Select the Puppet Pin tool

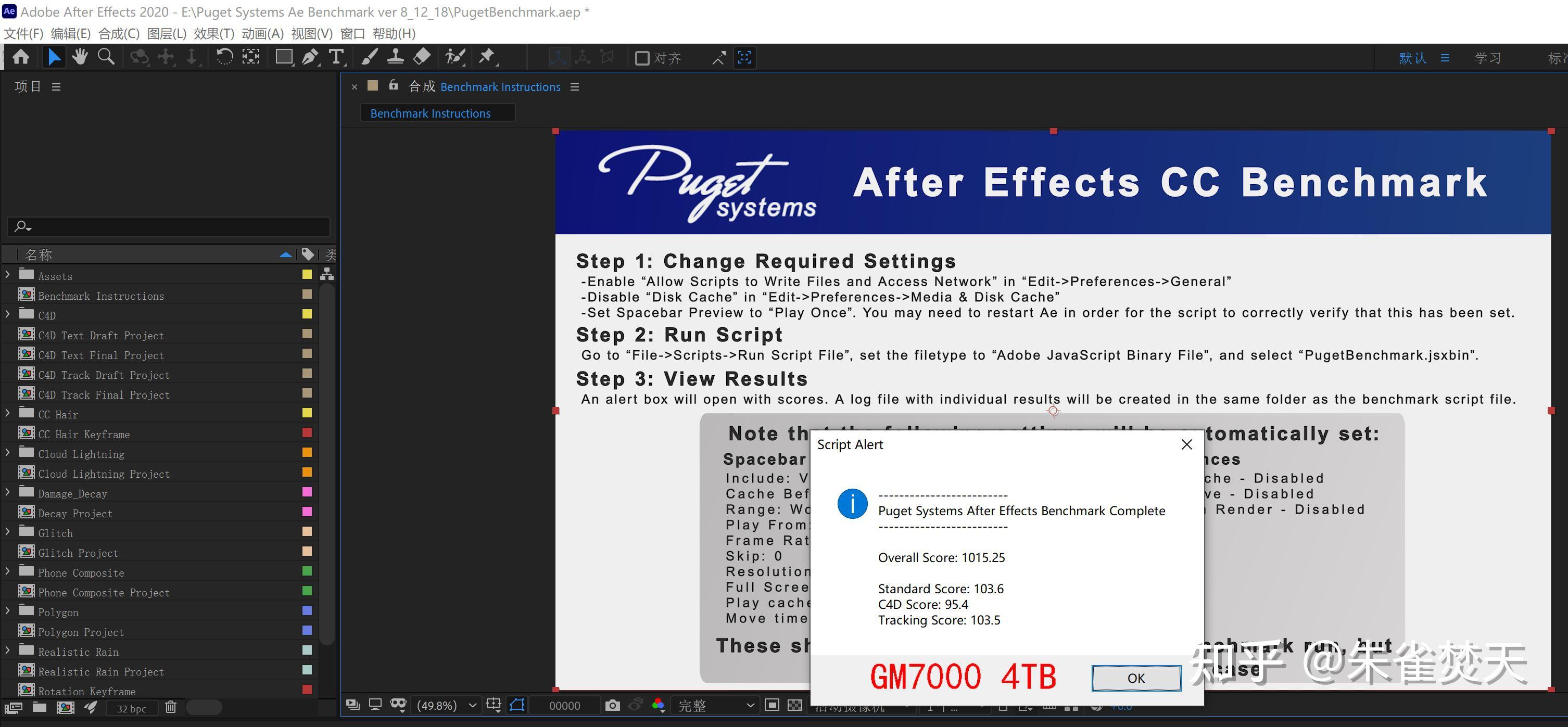[x=486, y=57]
